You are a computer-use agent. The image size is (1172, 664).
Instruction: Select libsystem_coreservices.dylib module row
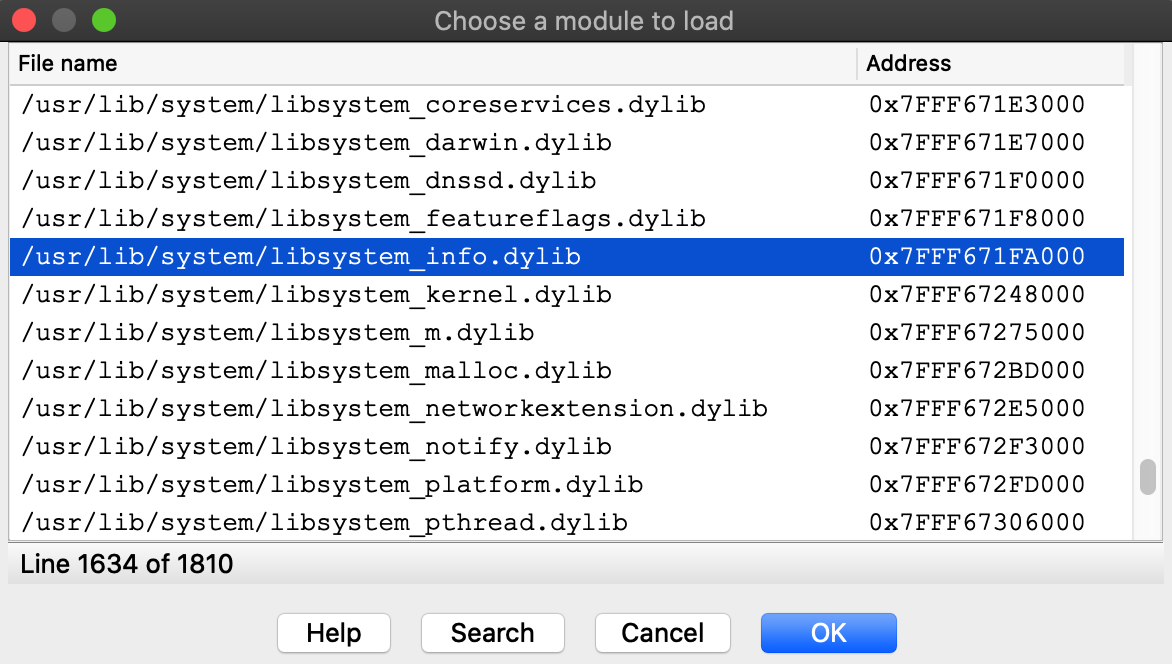[364, 105]
